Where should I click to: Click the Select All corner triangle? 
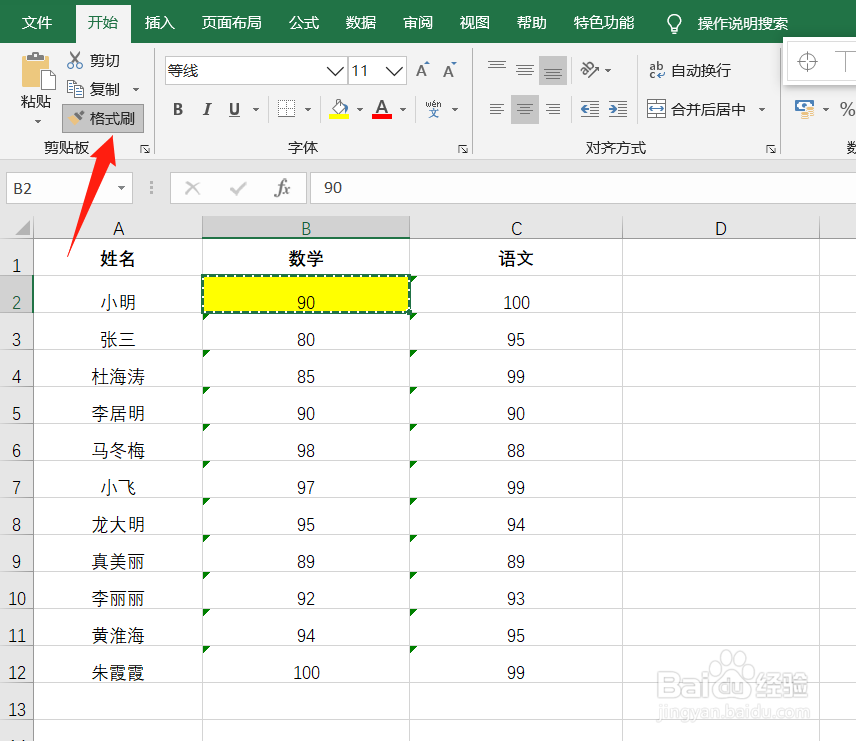(x=22, y=227)
